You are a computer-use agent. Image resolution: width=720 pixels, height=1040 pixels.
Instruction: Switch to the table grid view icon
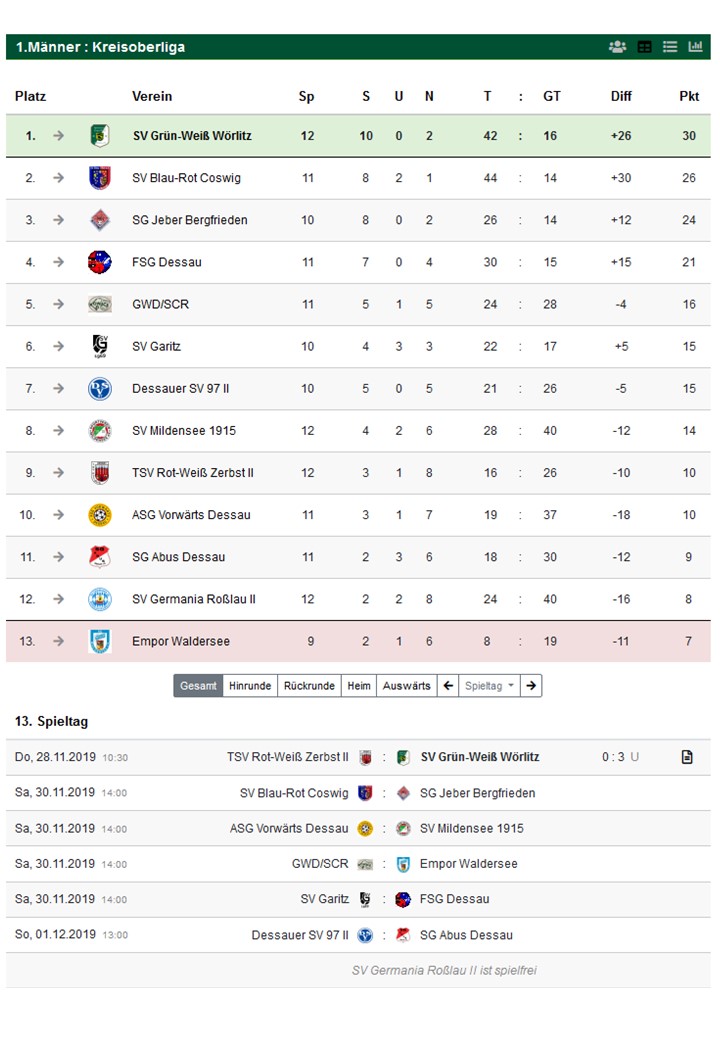pyautogui.click(x=644, y=47)
